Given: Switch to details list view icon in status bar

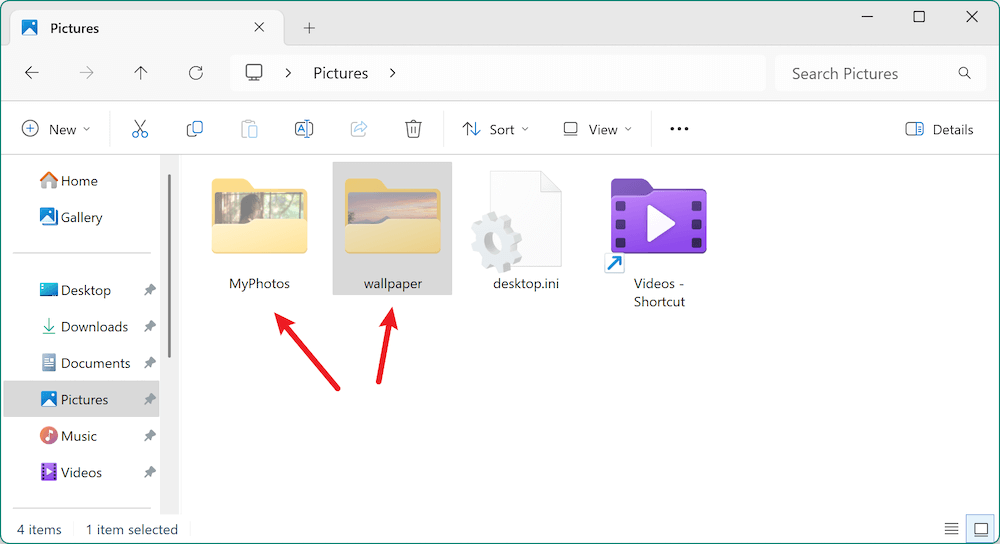Looking at the screenshot, I should [952, 529].
